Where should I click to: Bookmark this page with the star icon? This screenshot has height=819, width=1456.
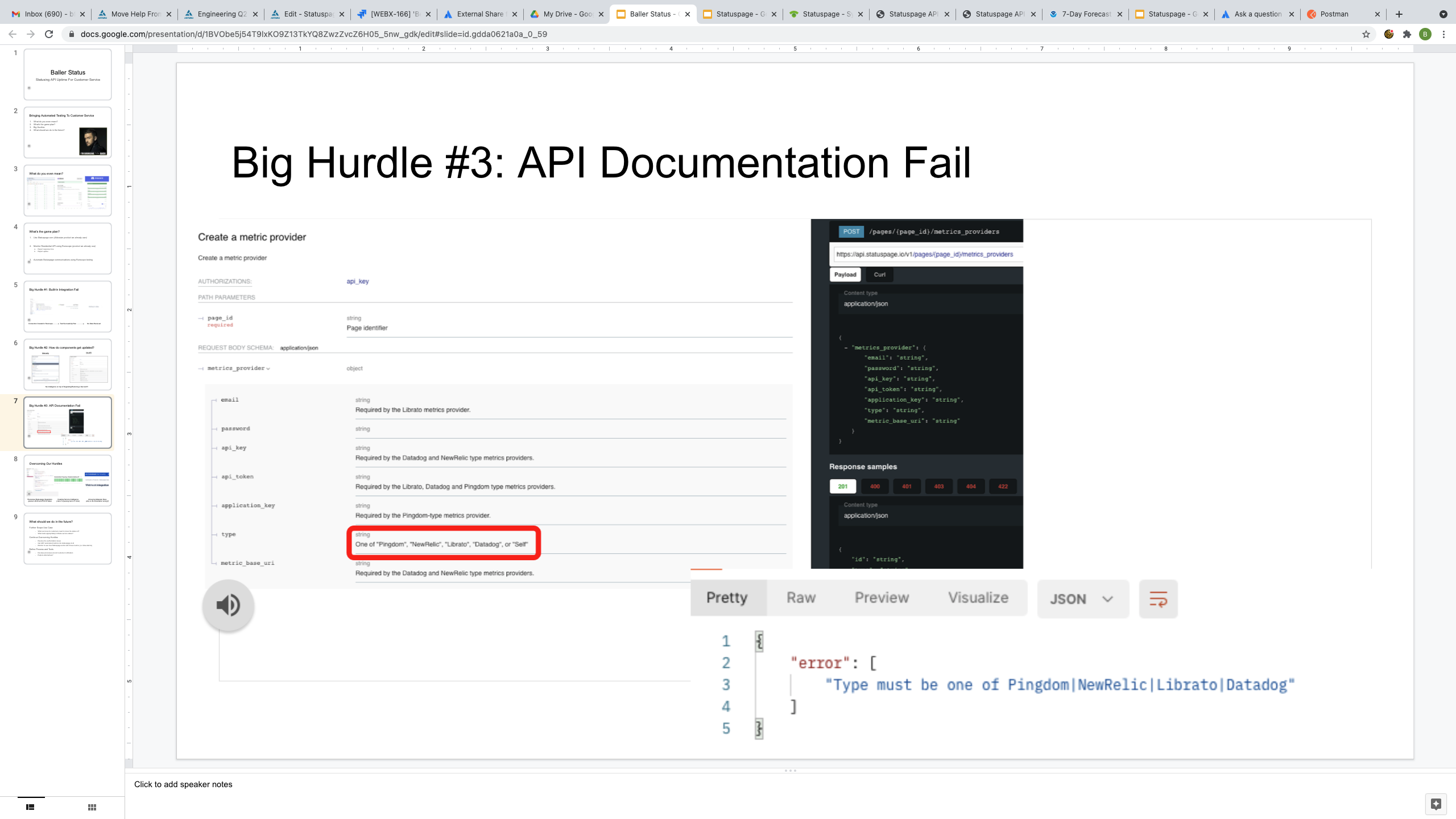pyautogui.click(x=1366, y=34)
